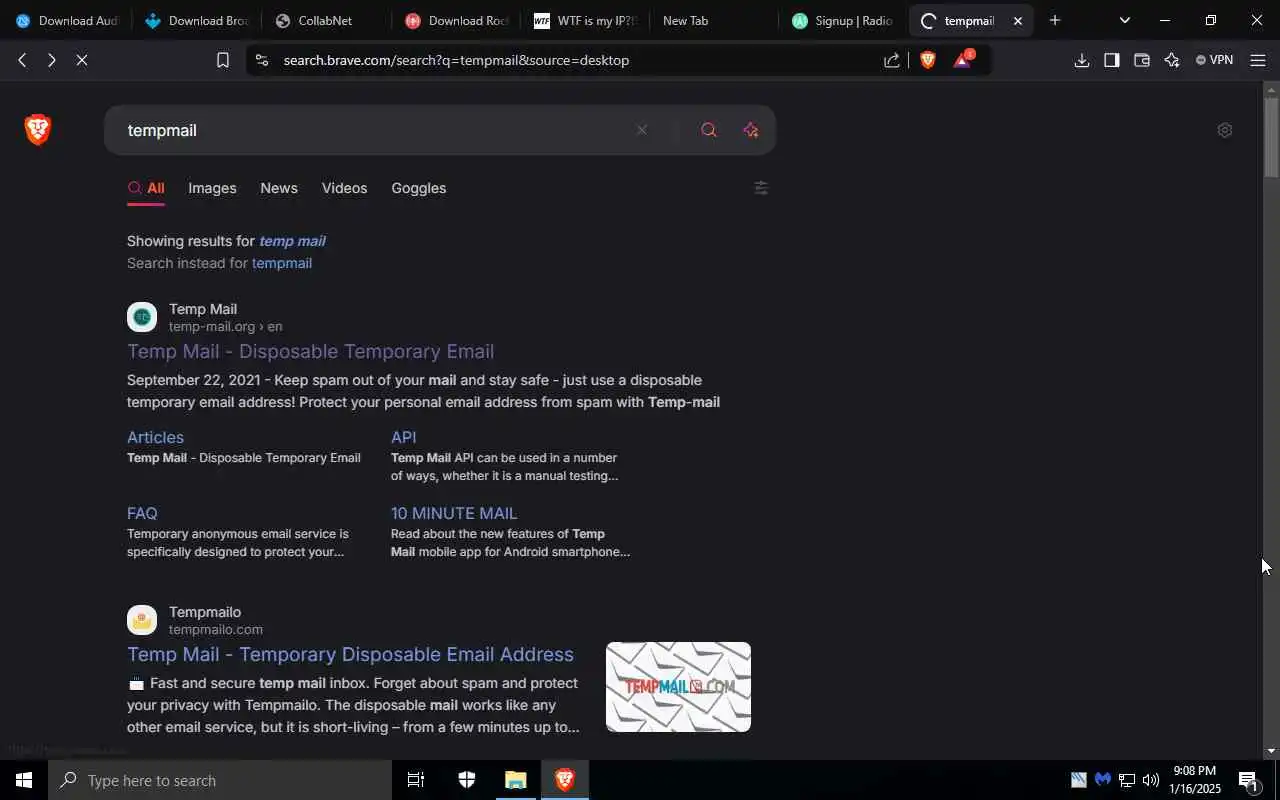Clear the tempmail search query

tap(642, 130)
